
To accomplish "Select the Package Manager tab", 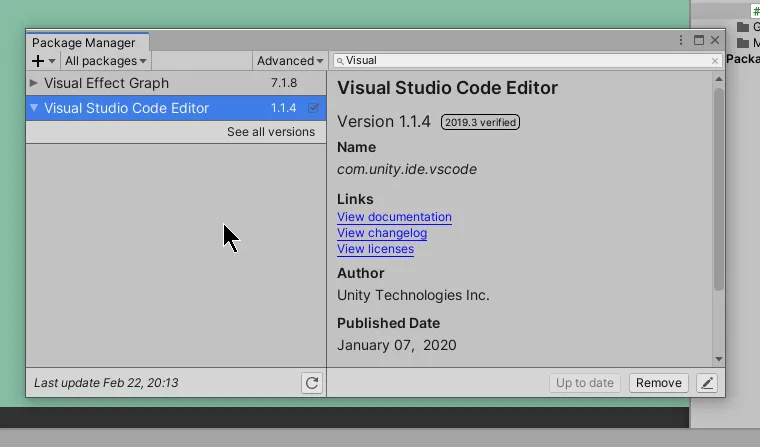I will click(x=87, y=42).
